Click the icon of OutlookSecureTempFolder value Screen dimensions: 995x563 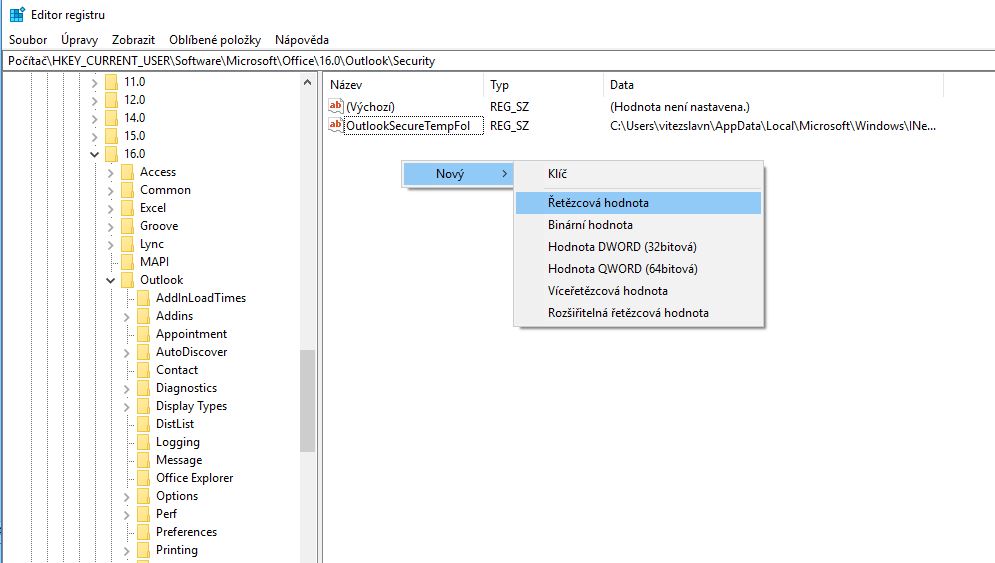click(336, 126)
